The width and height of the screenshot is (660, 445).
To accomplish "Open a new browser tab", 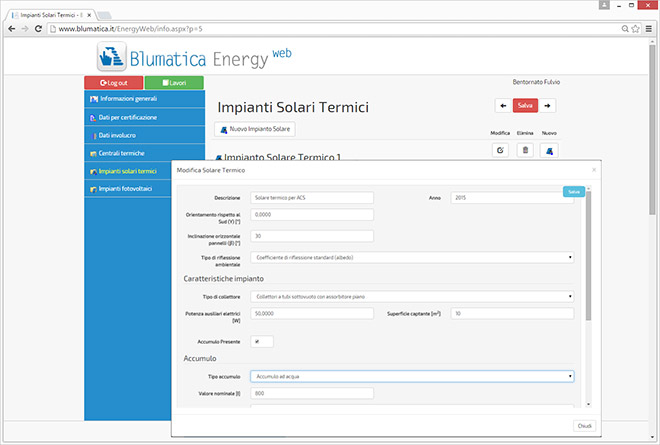I will (x=104, y=16).
